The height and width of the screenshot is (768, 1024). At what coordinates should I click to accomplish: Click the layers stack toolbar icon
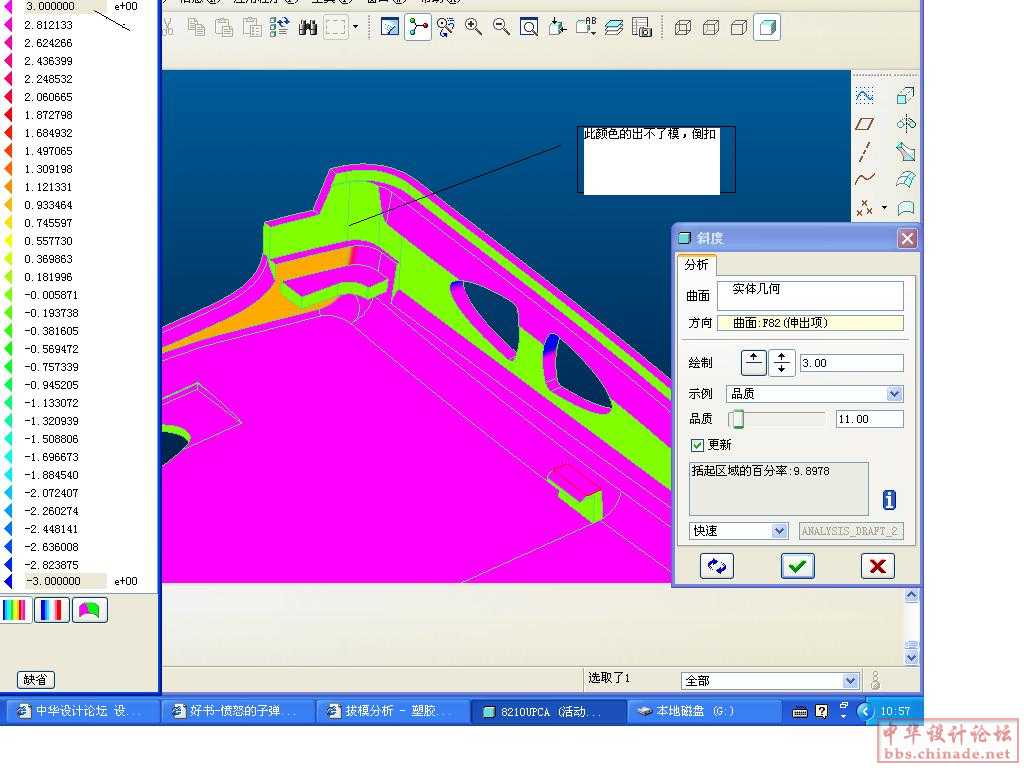[x=614, y=27]
